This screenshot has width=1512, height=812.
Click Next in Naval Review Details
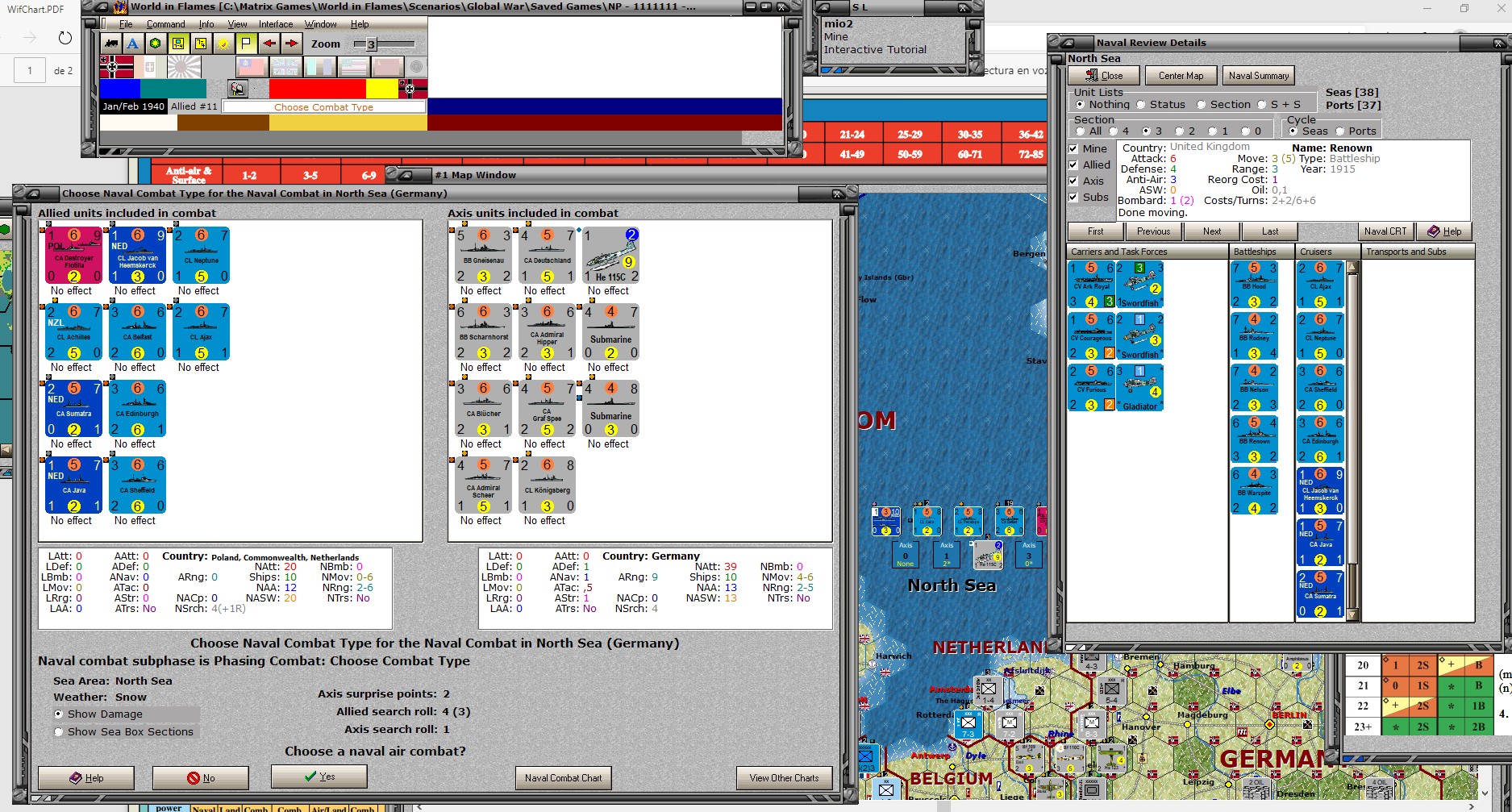coord(1212,231)
